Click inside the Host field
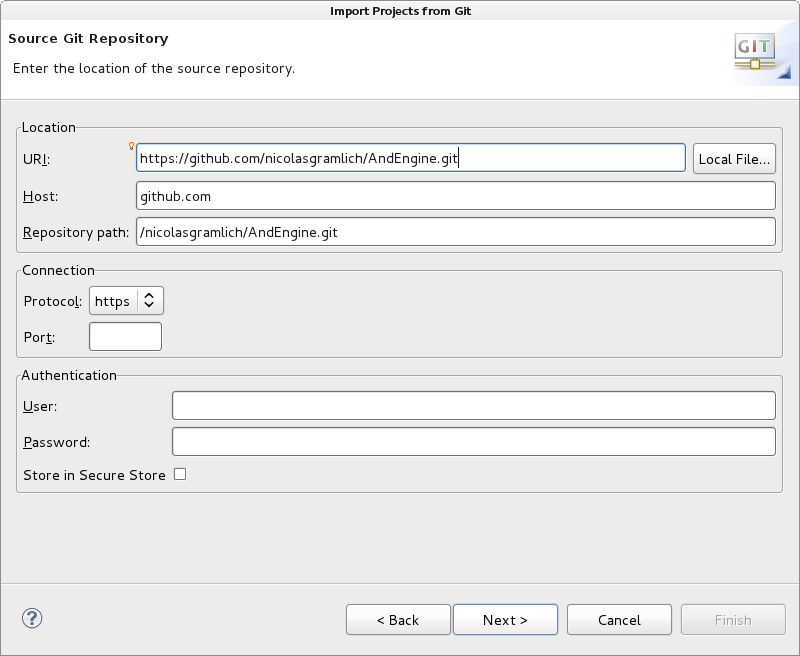Image resolution: width=800 pixels, height=656 pixels. pos(455,196)
